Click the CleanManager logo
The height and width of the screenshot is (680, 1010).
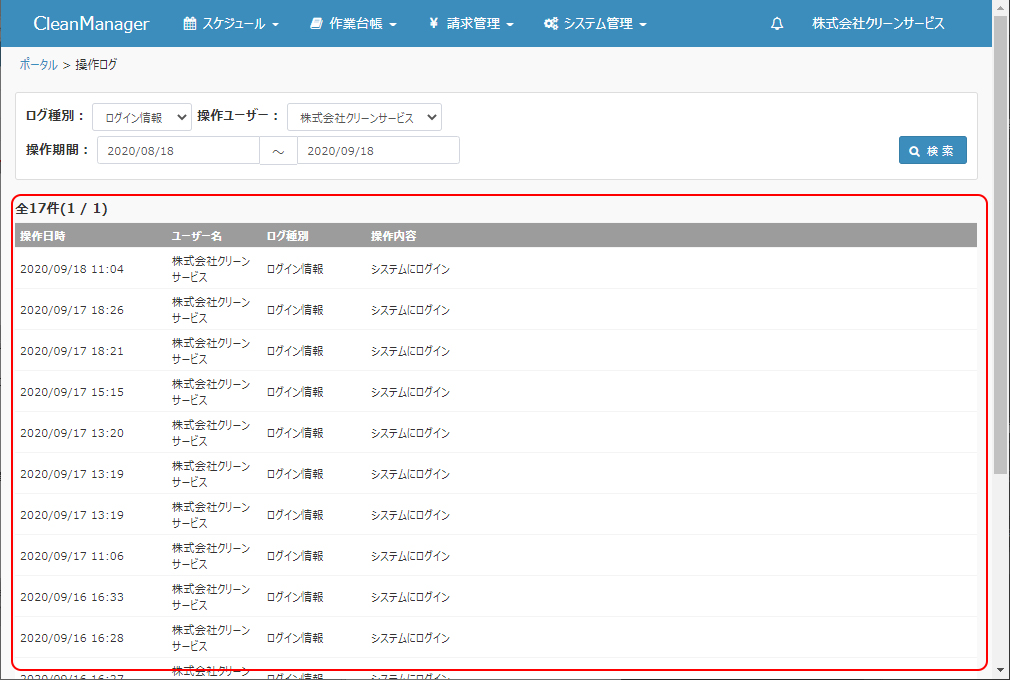pyautogui.click(x=91, y=24)
